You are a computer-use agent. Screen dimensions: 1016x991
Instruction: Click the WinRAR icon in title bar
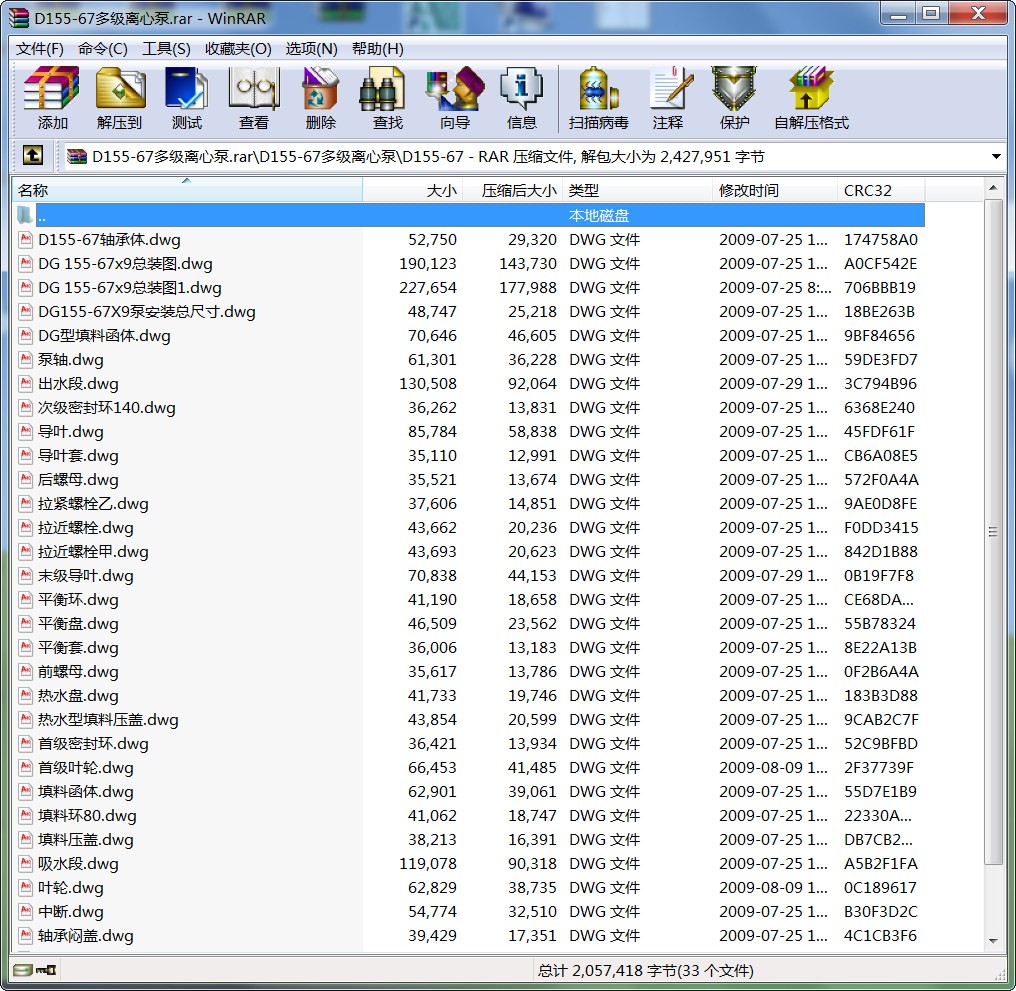(18, 17)
